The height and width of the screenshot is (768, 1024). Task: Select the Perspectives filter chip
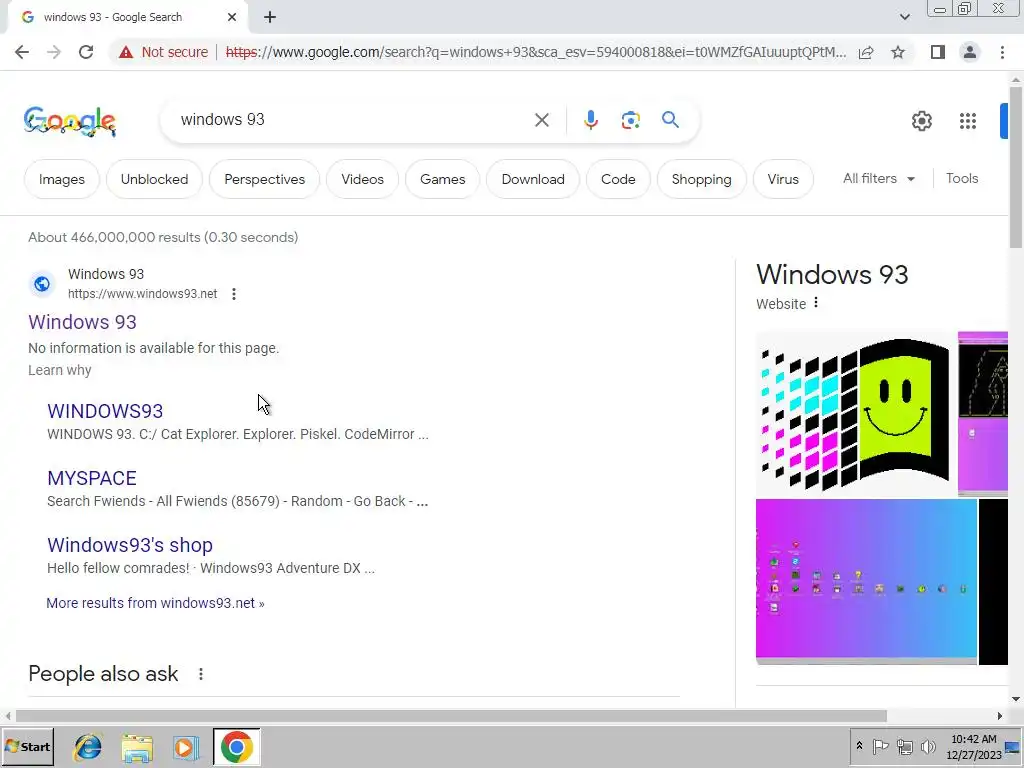pos(264,179)
